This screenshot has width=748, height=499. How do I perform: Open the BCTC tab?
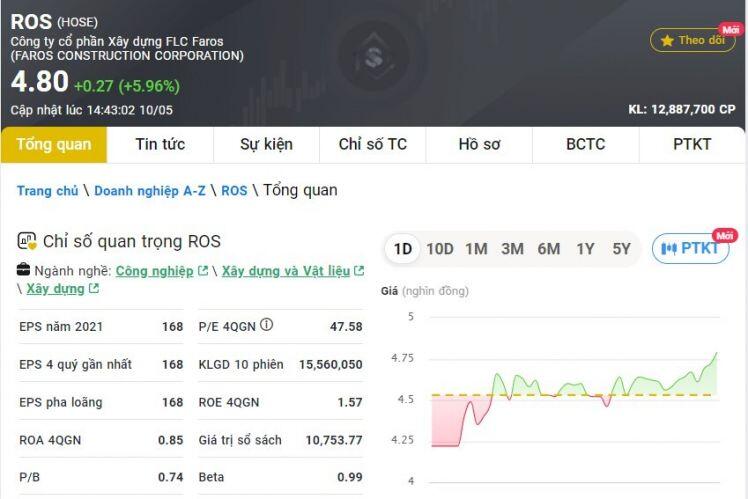point(585,144)
